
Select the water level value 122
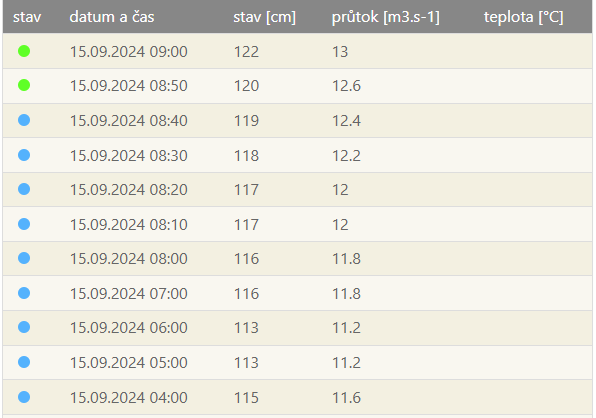[x=246, y=52]
